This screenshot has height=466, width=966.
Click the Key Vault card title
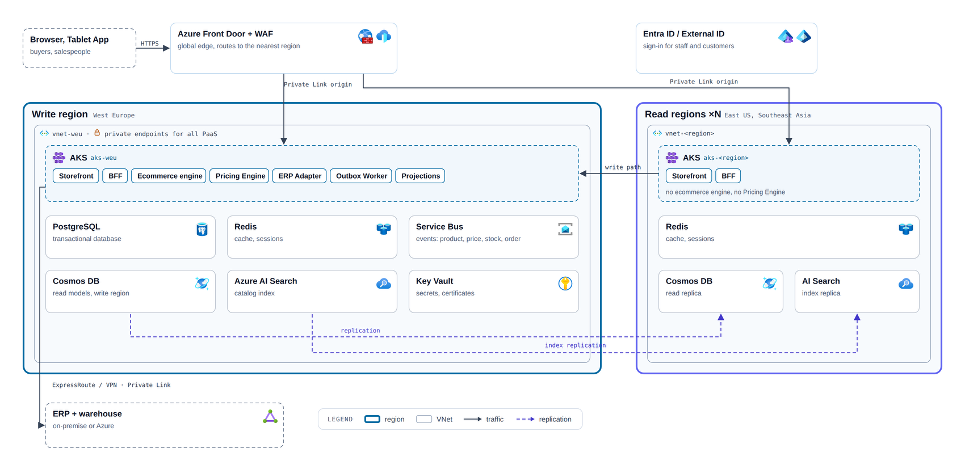(435, 281)
